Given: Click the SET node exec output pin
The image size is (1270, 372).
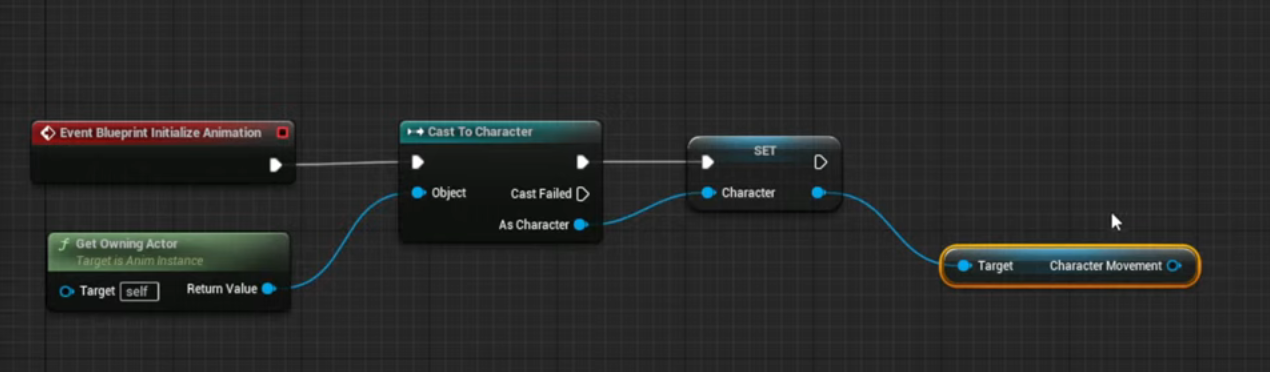Looking at the screenshot, I should click(x=820, y=162).
